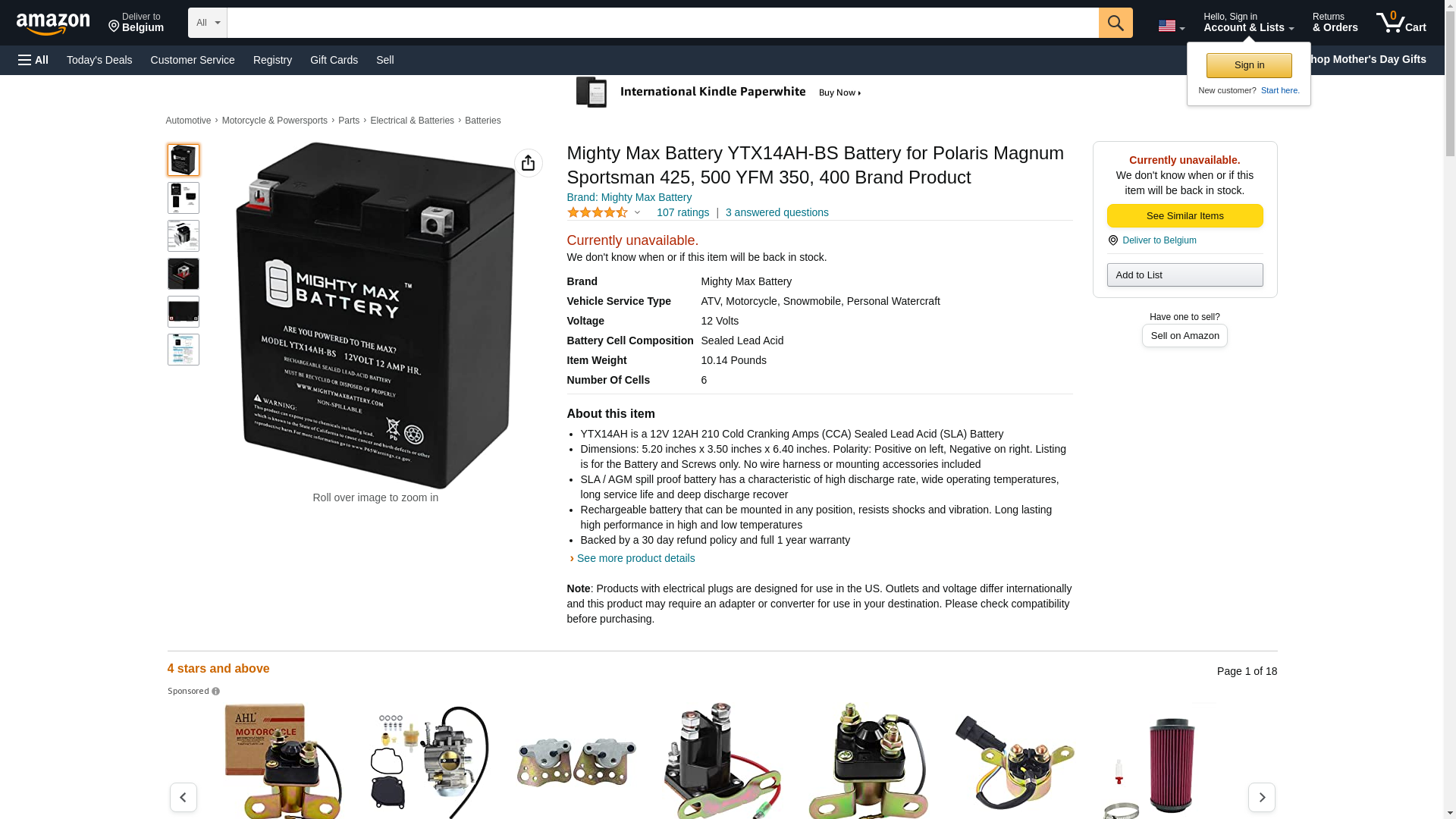Expand See more product details
Viewport: 1456px width, 819px height.
point(635,558)
